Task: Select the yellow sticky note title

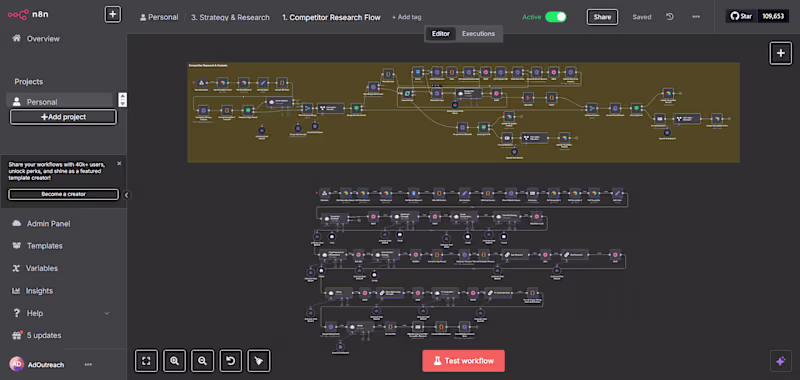Action: tap(208, 65)
